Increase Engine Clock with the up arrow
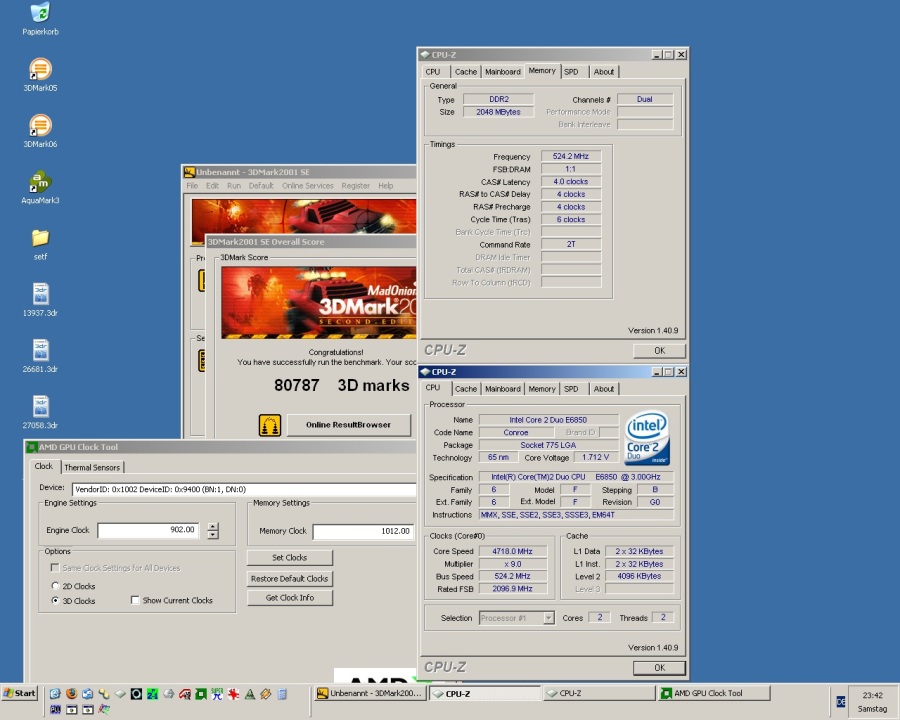The image size is (900, 720). [x=213, y=527]
